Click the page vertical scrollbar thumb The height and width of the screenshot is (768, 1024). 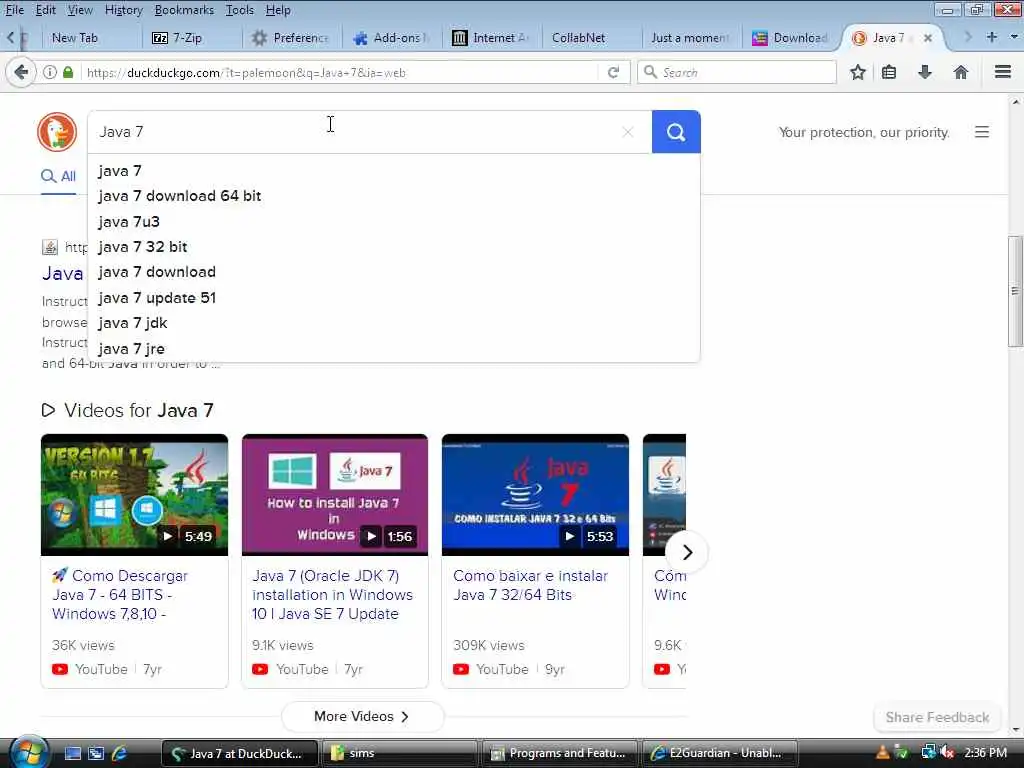[1016, 291]
